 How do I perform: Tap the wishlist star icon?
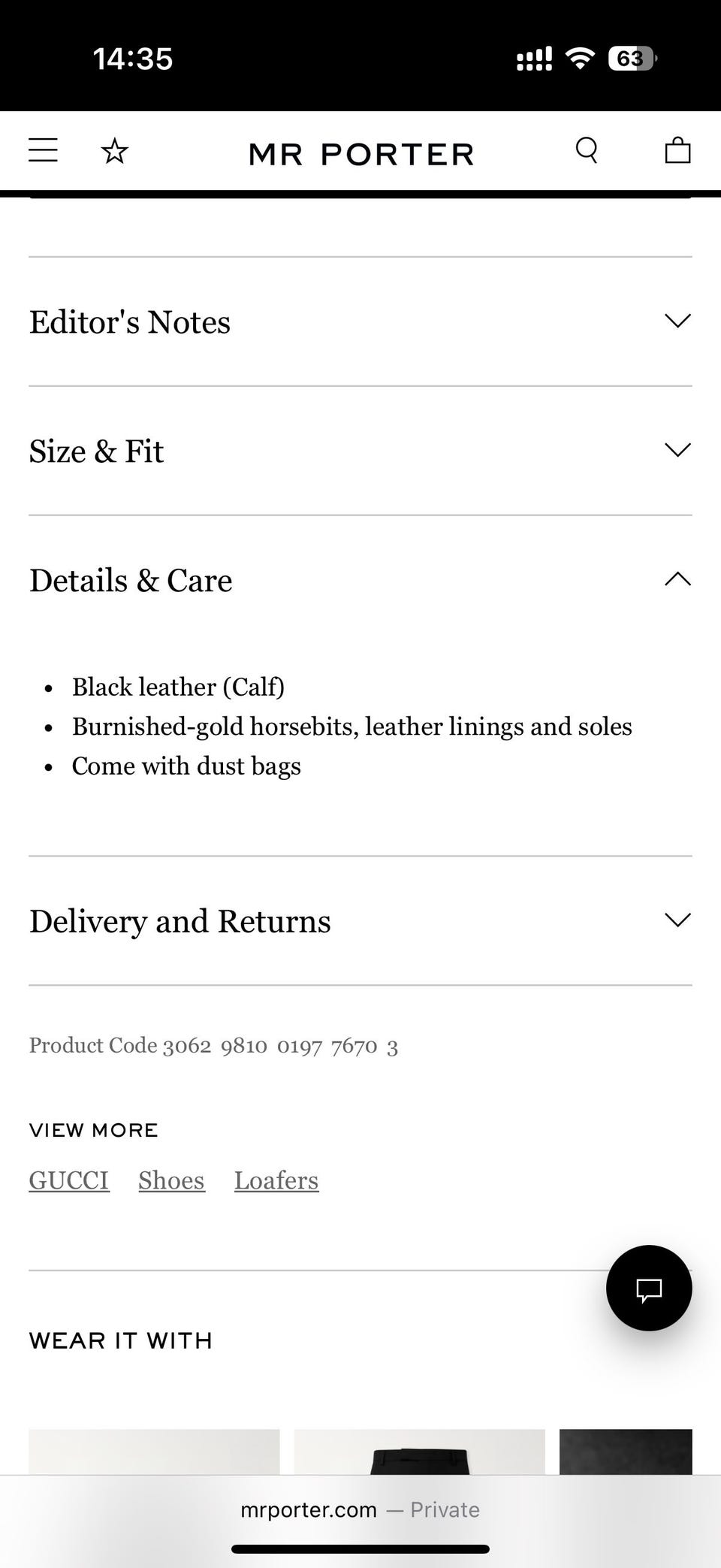coord(115,151)
